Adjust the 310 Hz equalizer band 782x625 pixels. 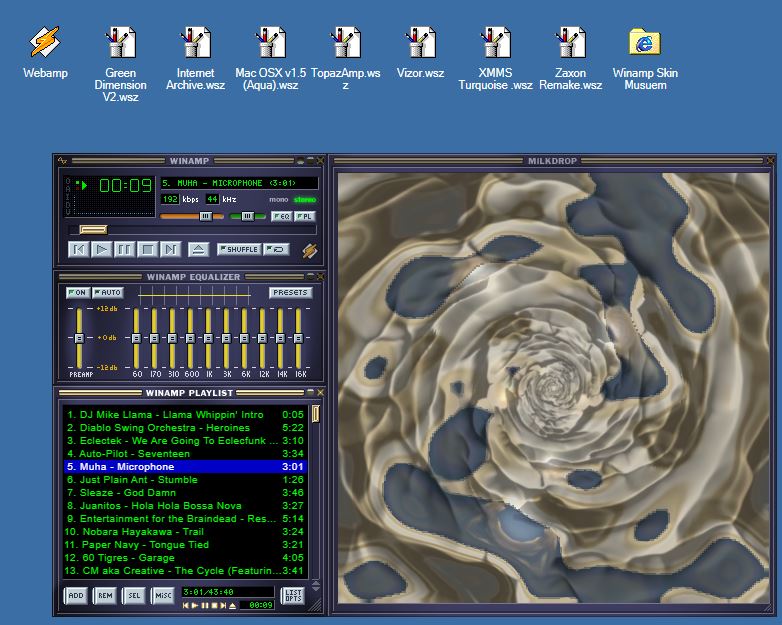click(x=172, y=338)
